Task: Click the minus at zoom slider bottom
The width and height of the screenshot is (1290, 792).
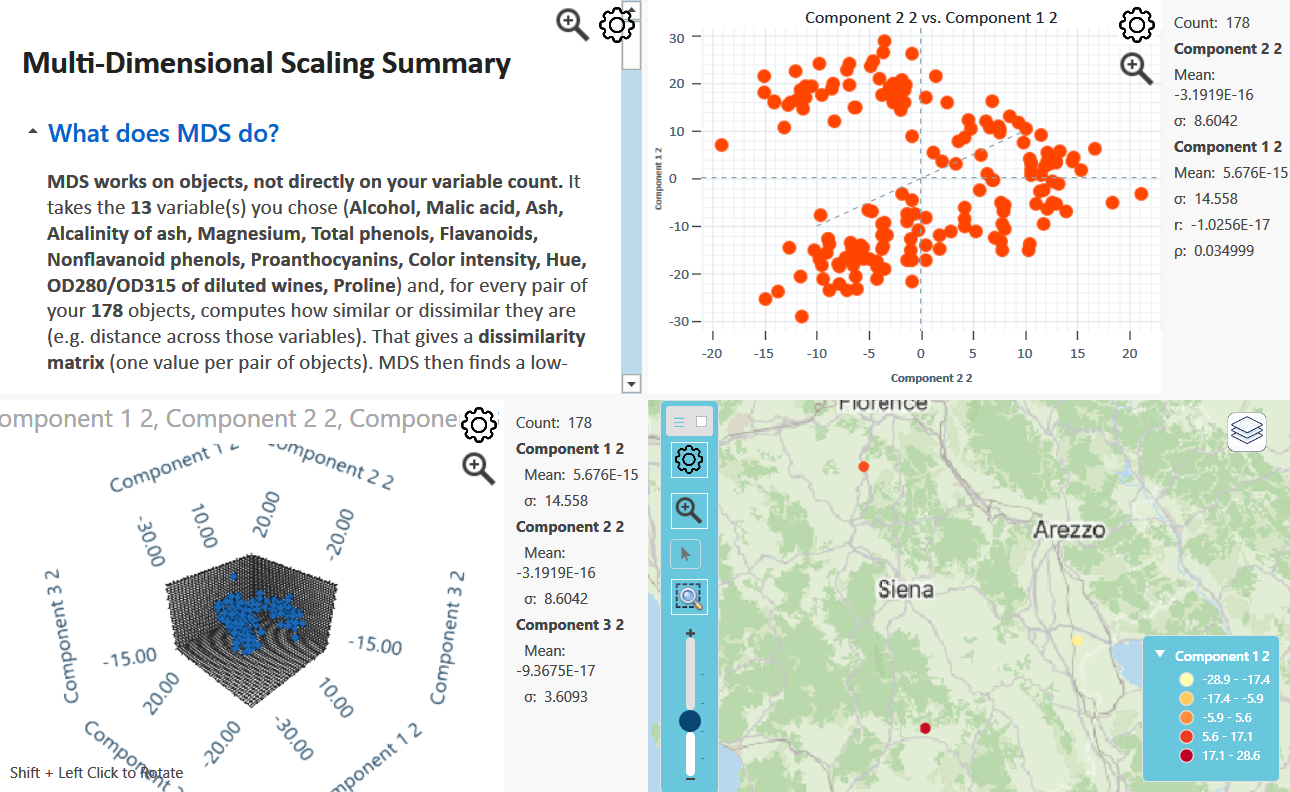Action: tap(690, 779)
